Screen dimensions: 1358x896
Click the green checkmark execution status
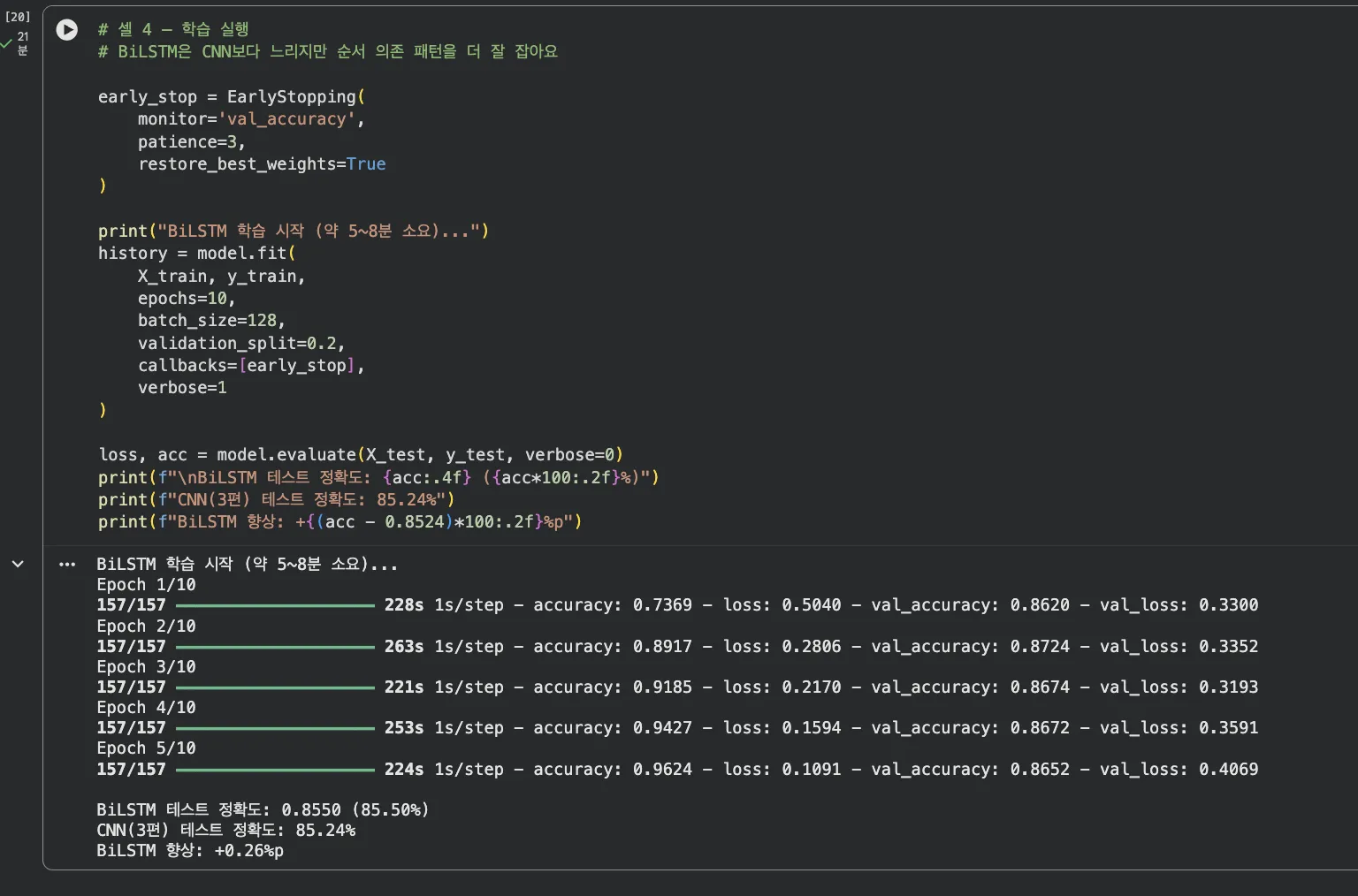(7, 42)
